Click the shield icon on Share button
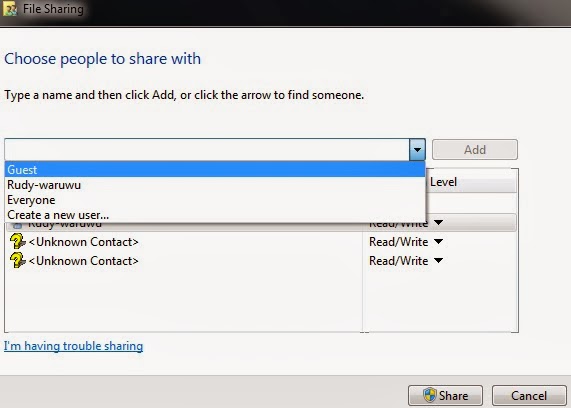This screenshot has height=408, width=571. 430,395
